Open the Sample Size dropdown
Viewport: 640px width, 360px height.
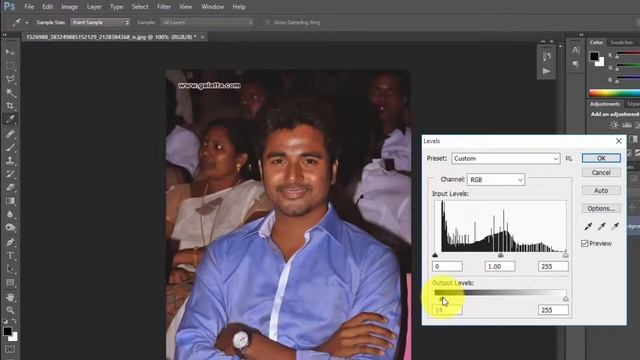click(100, 22)
